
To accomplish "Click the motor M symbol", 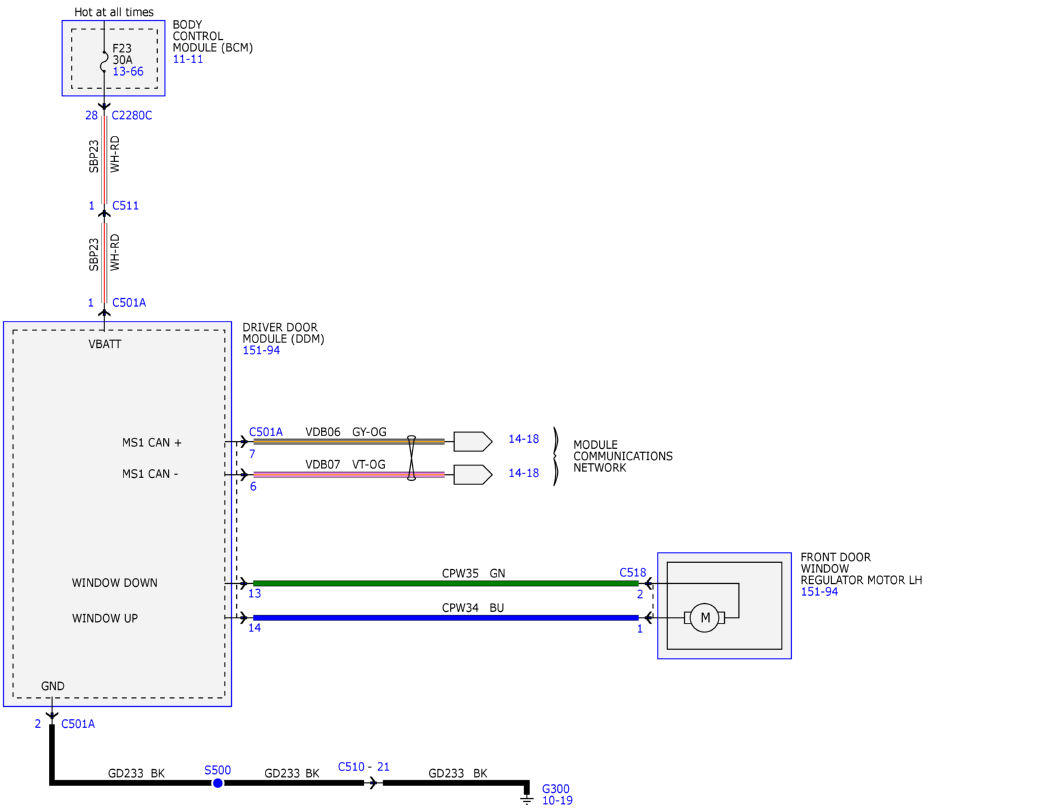I will click(704, 617).
